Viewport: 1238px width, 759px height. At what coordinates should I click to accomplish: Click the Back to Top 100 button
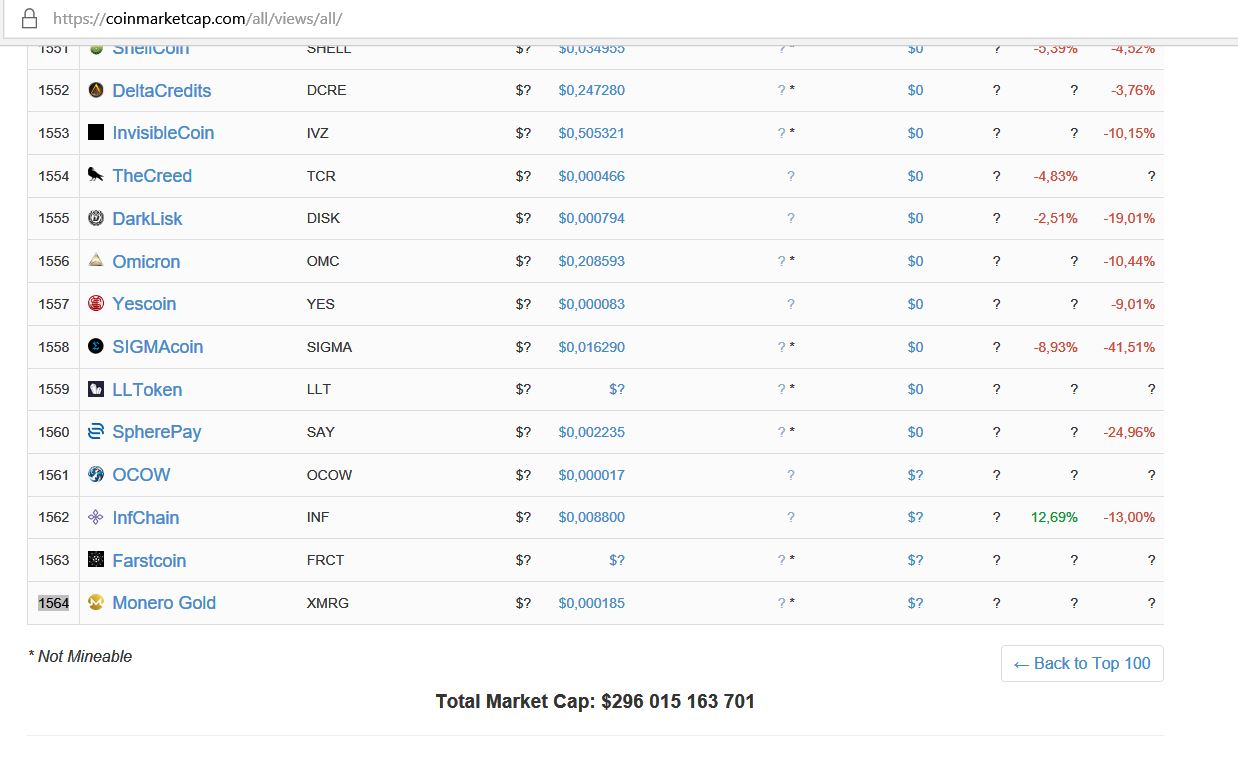(x=1082, y=663)
